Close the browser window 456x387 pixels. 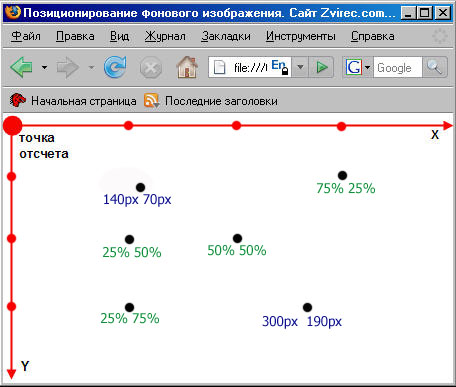(443, 13)
